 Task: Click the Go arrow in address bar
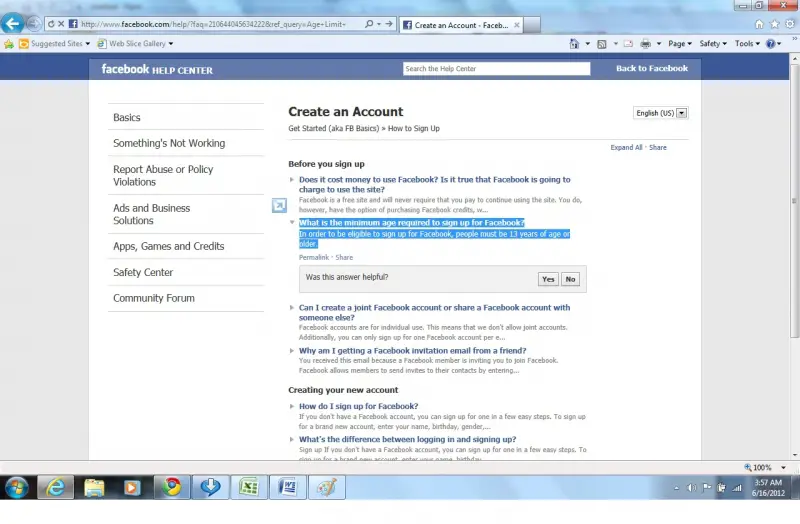coord(389,24)
